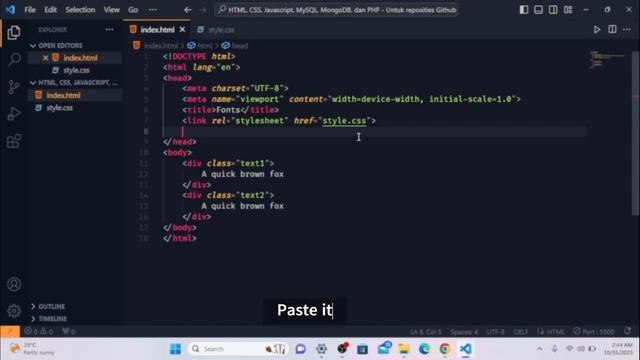Click the "Fonts" title text in code
This screenshot has width=640, height=360.
pos(228,110)
